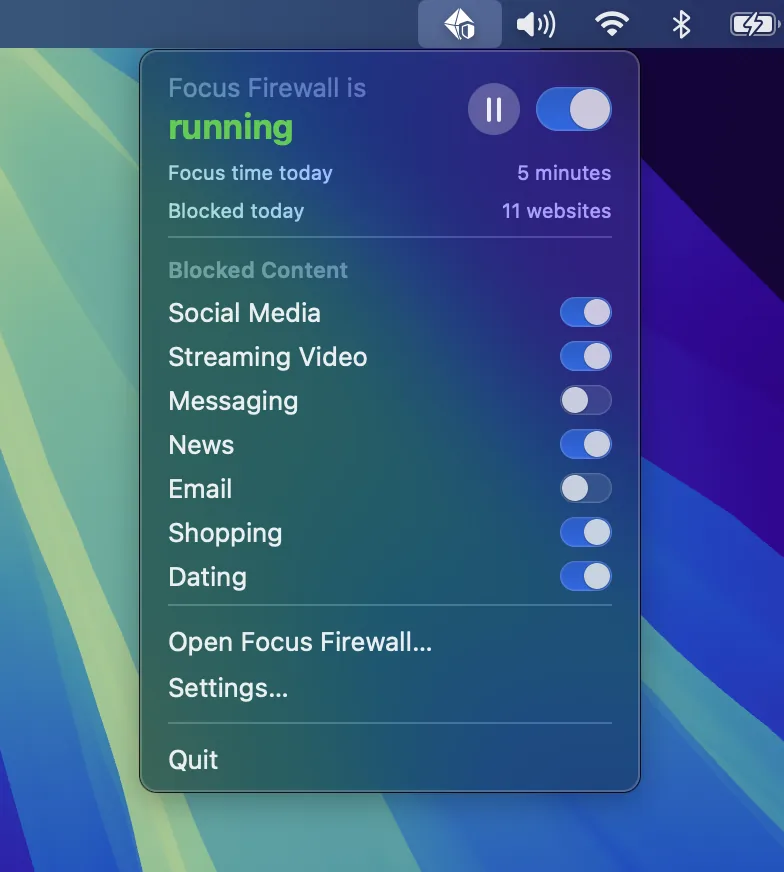Open the volume menu bar icon
The width and height of the screenshot is (784, 872).
click(535, 25)
